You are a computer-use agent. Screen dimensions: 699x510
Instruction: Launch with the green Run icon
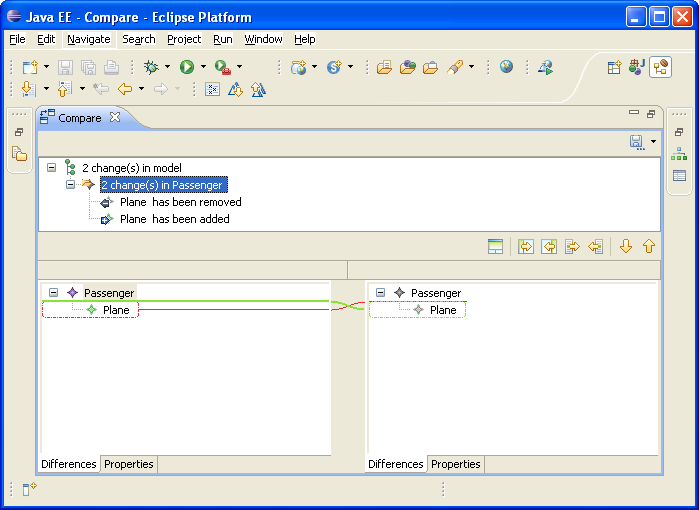click(x=187, y=67)
